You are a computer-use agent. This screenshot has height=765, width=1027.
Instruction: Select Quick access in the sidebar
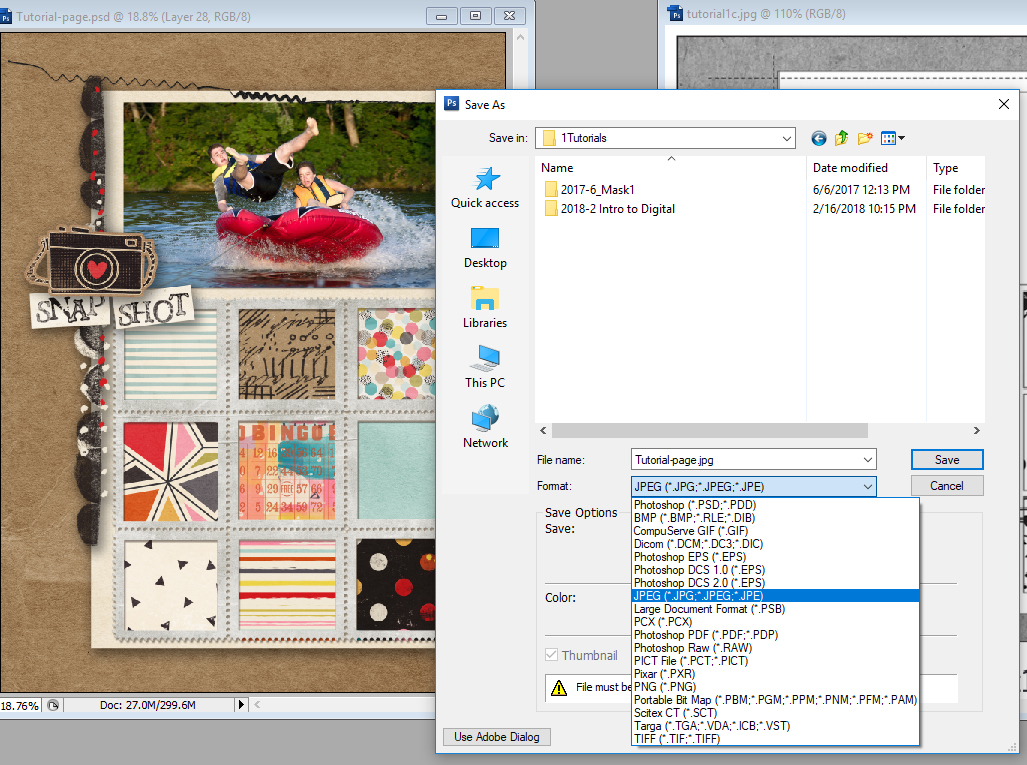[x=484, y=193]
